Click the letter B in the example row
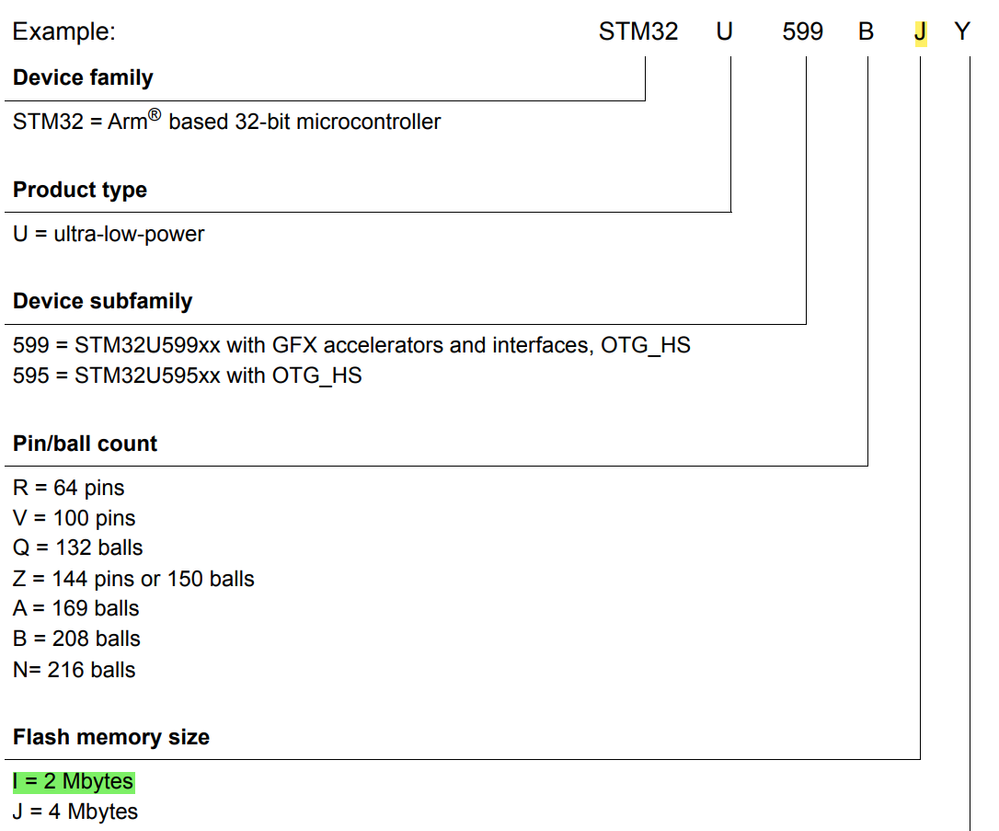999x831 pixels. [866, 31]
